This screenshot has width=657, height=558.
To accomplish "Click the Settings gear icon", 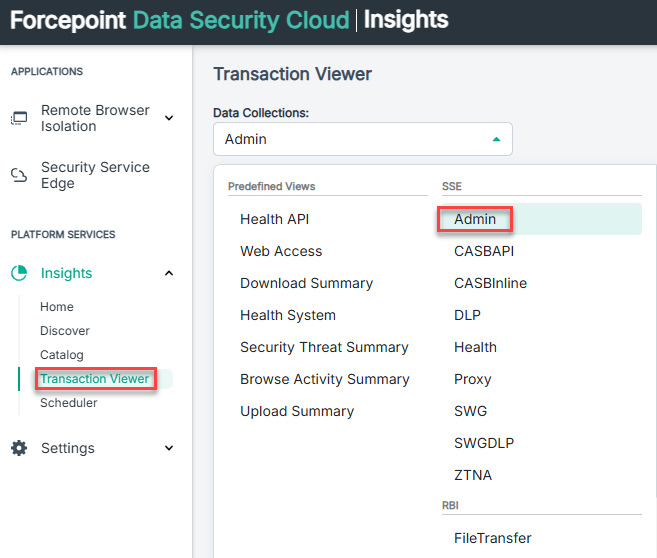I will click(x=19, y=448).
